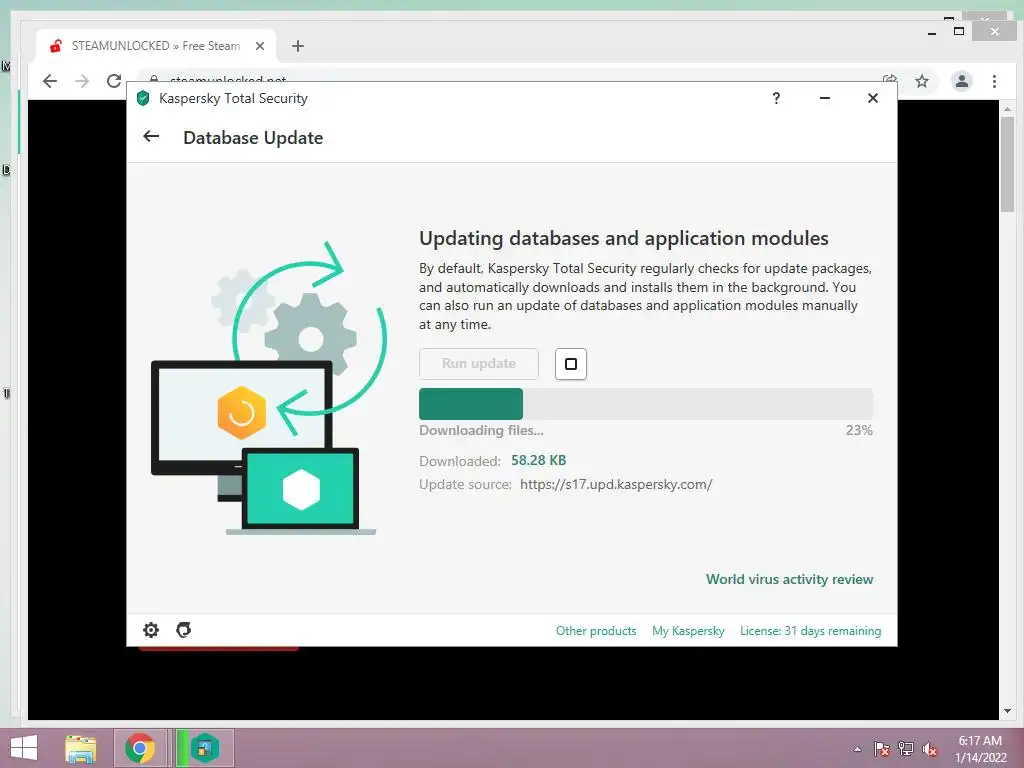This screenshot has width=1024, height=768.
Task: Open File Explorer from taskbar
Action: pyautogui.click(x=81, y=748)
